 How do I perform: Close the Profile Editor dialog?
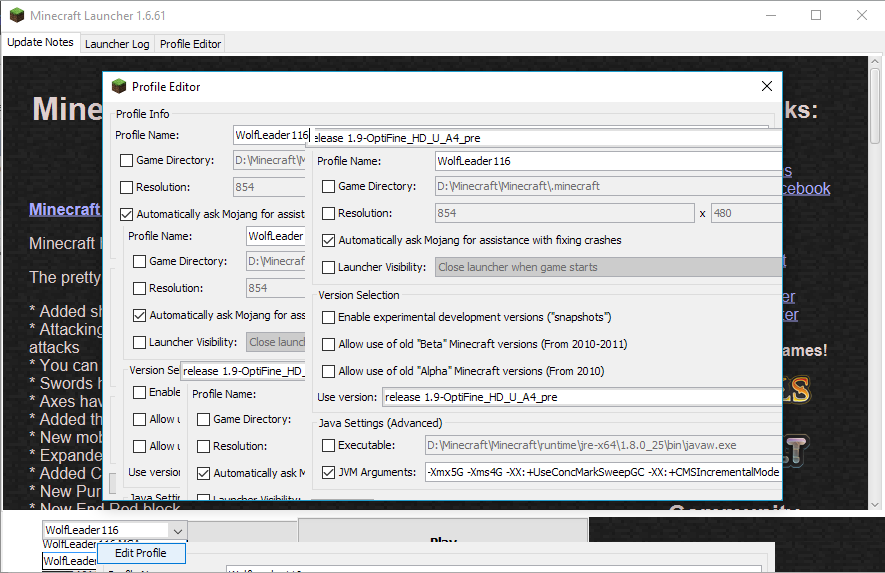coord(767,87)
